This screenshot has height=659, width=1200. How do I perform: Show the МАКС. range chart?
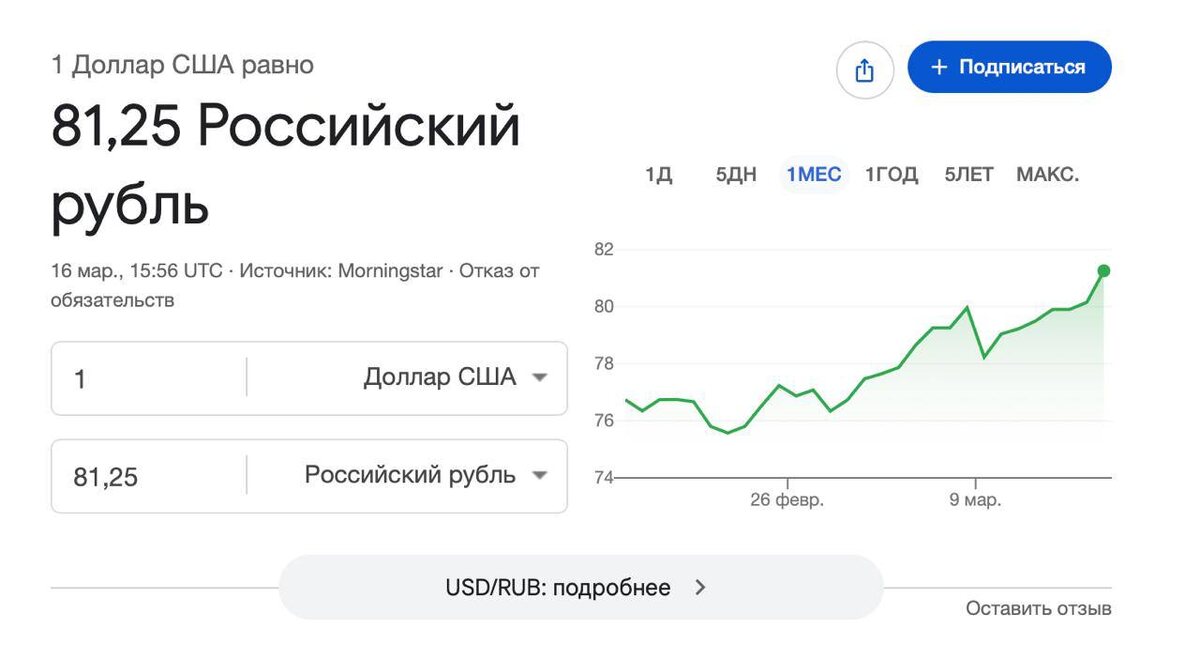click(1048, 175)
